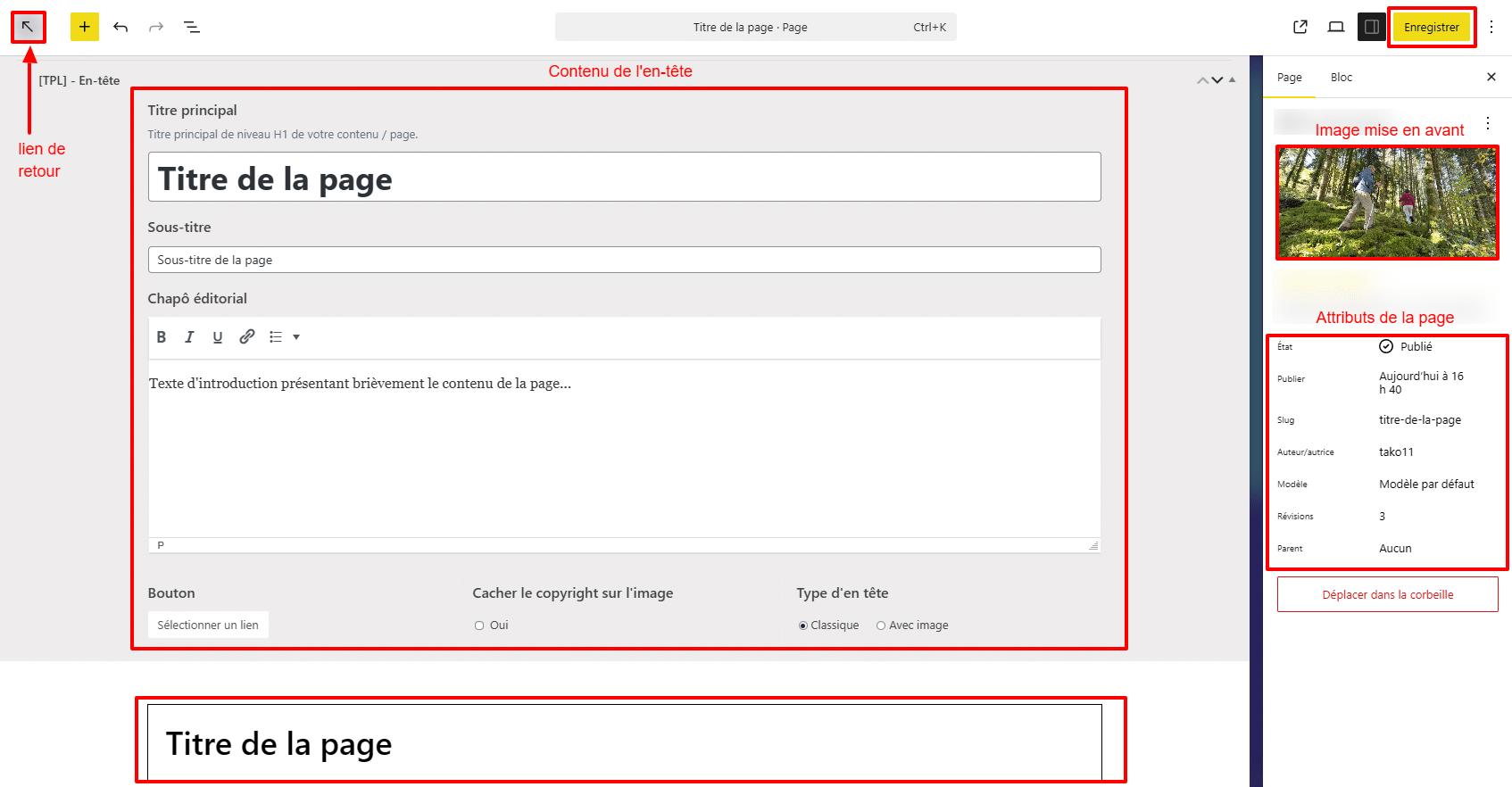Undo the last change

[x=120, y=27]
